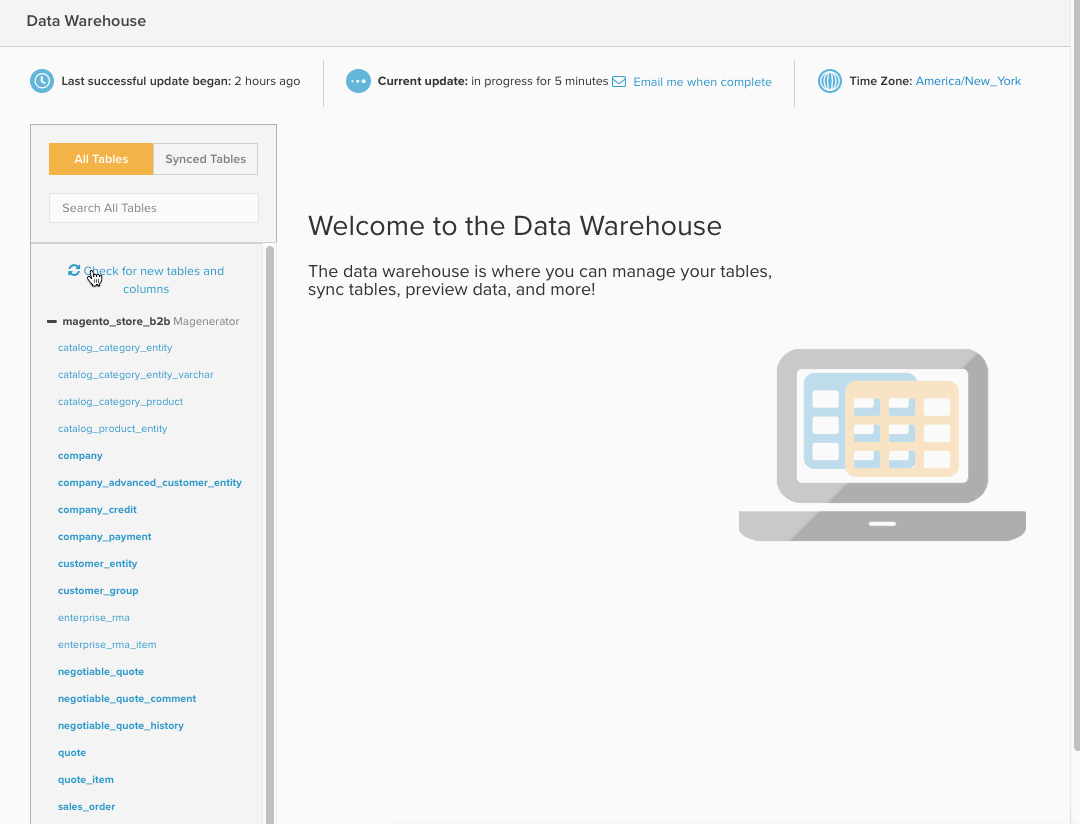Select the All Tables tab

tap(100, 158)
